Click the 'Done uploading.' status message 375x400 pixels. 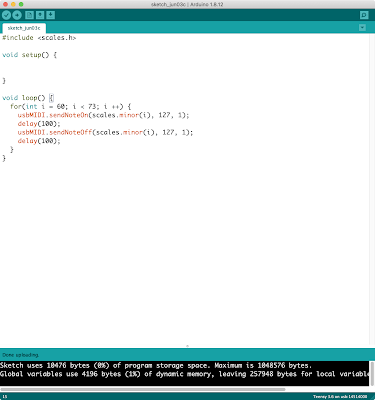click(20, 355)
